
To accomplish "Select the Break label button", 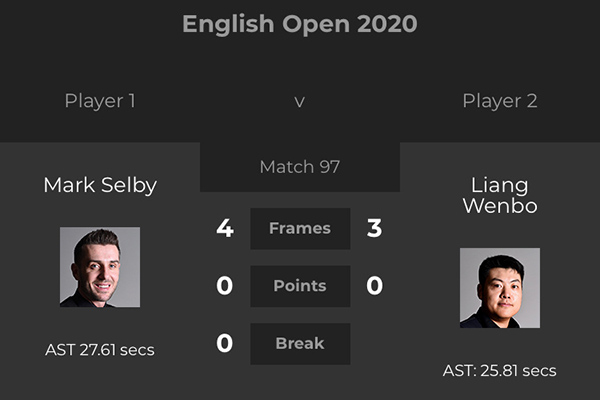I will (x=300, y=344).
